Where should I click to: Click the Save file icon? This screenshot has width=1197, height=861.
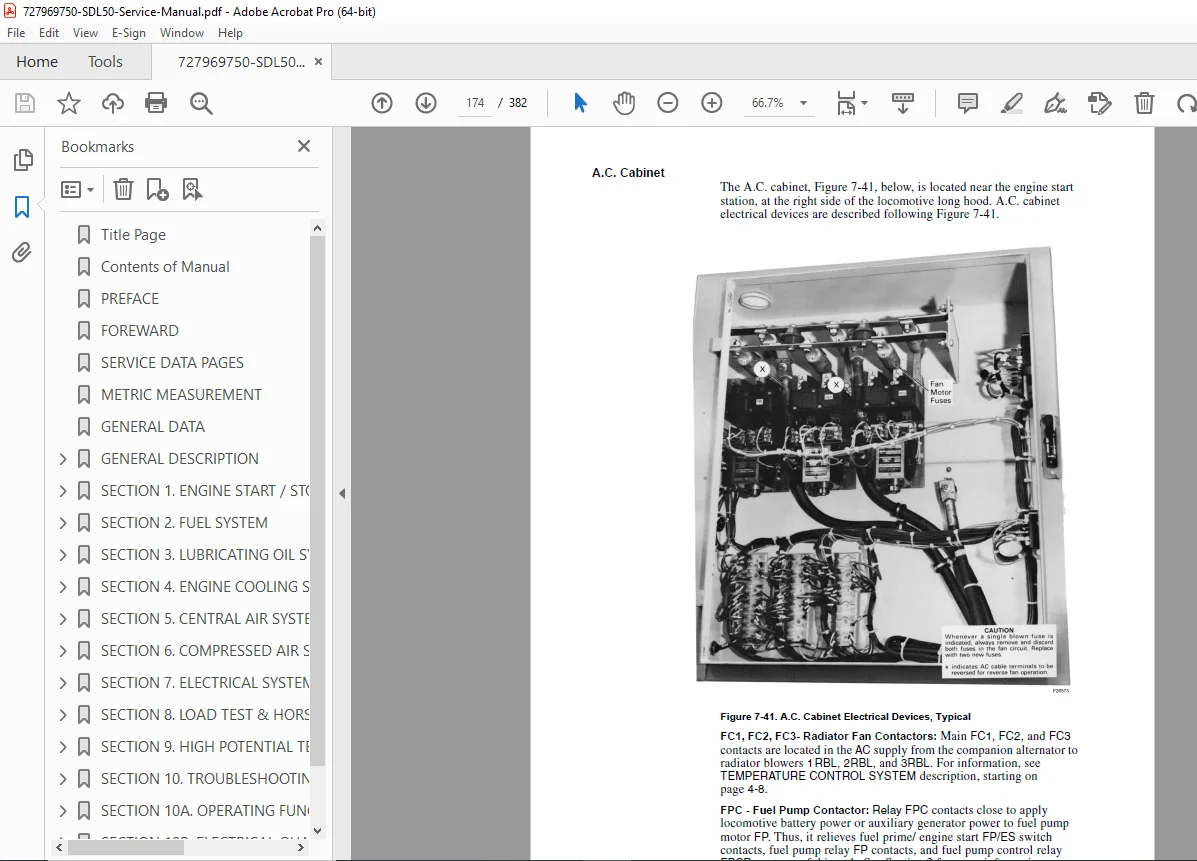[x=24, y=103]
